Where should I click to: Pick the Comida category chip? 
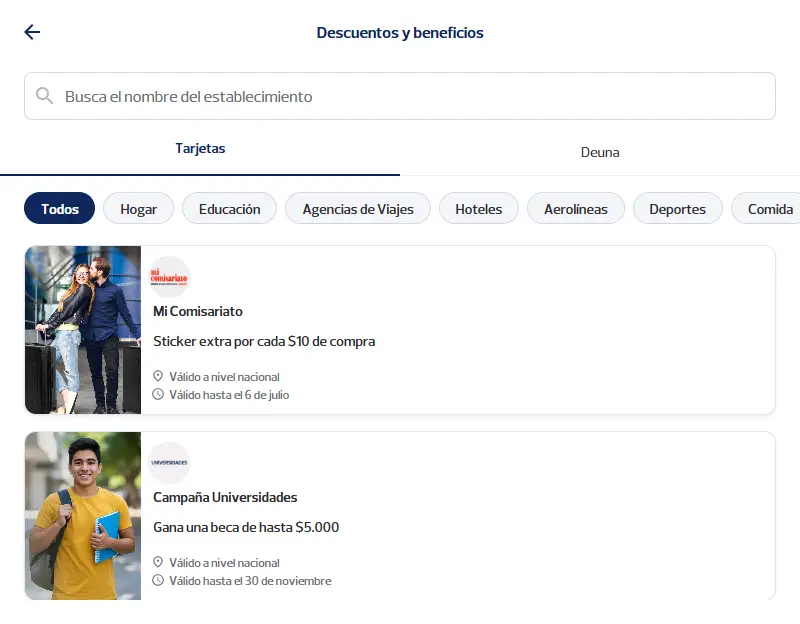point(768,208)
